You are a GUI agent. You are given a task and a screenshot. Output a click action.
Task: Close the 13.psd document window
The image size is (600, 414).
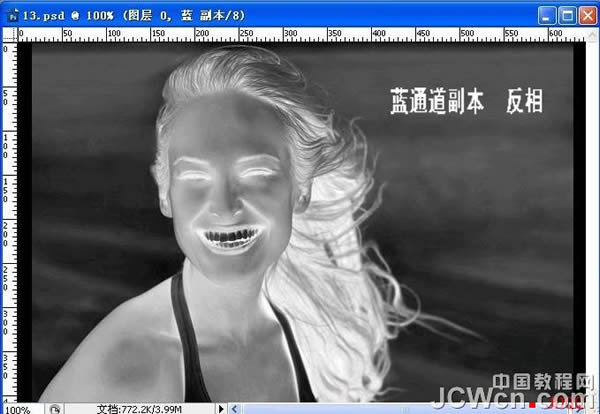[588, 16]
